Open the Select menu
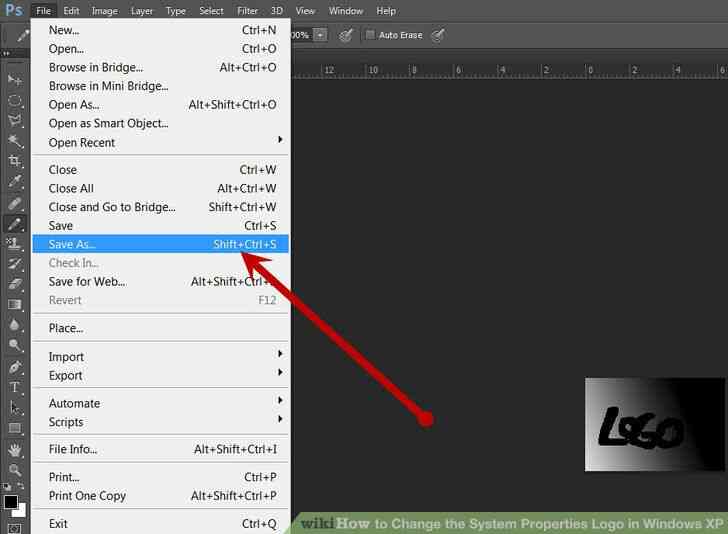Viewport: 728px width, 534px height. click(211, 11)
